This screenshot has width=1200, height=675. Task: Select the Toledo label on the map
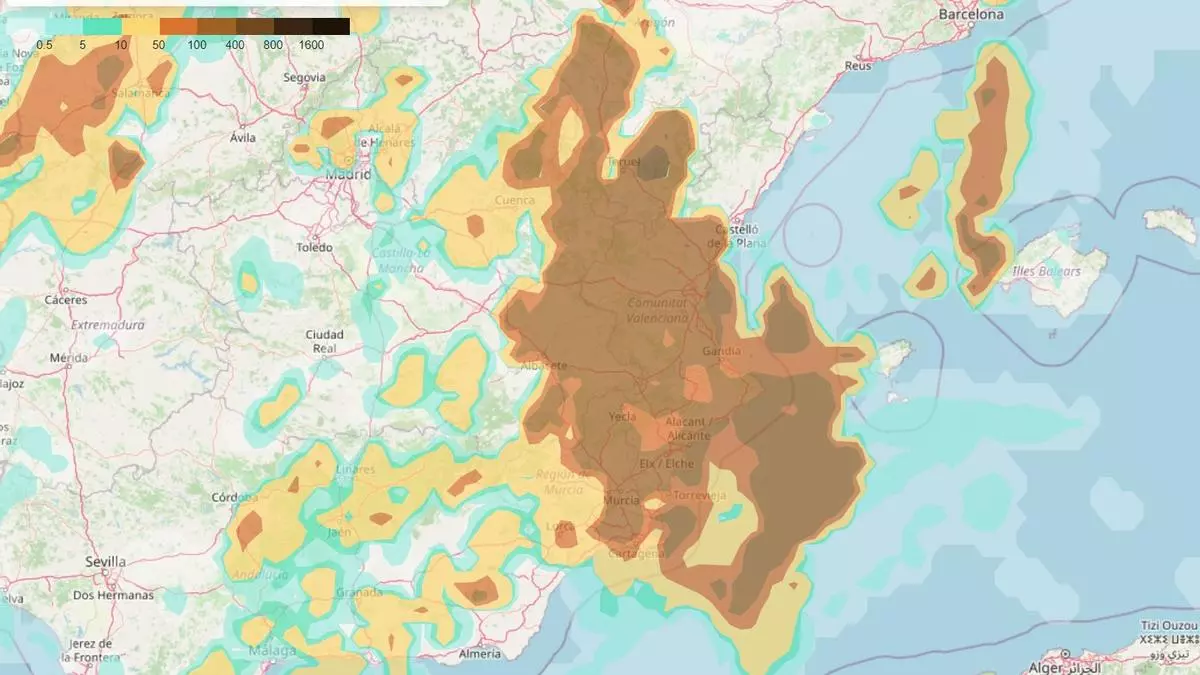tap(314, 247)
